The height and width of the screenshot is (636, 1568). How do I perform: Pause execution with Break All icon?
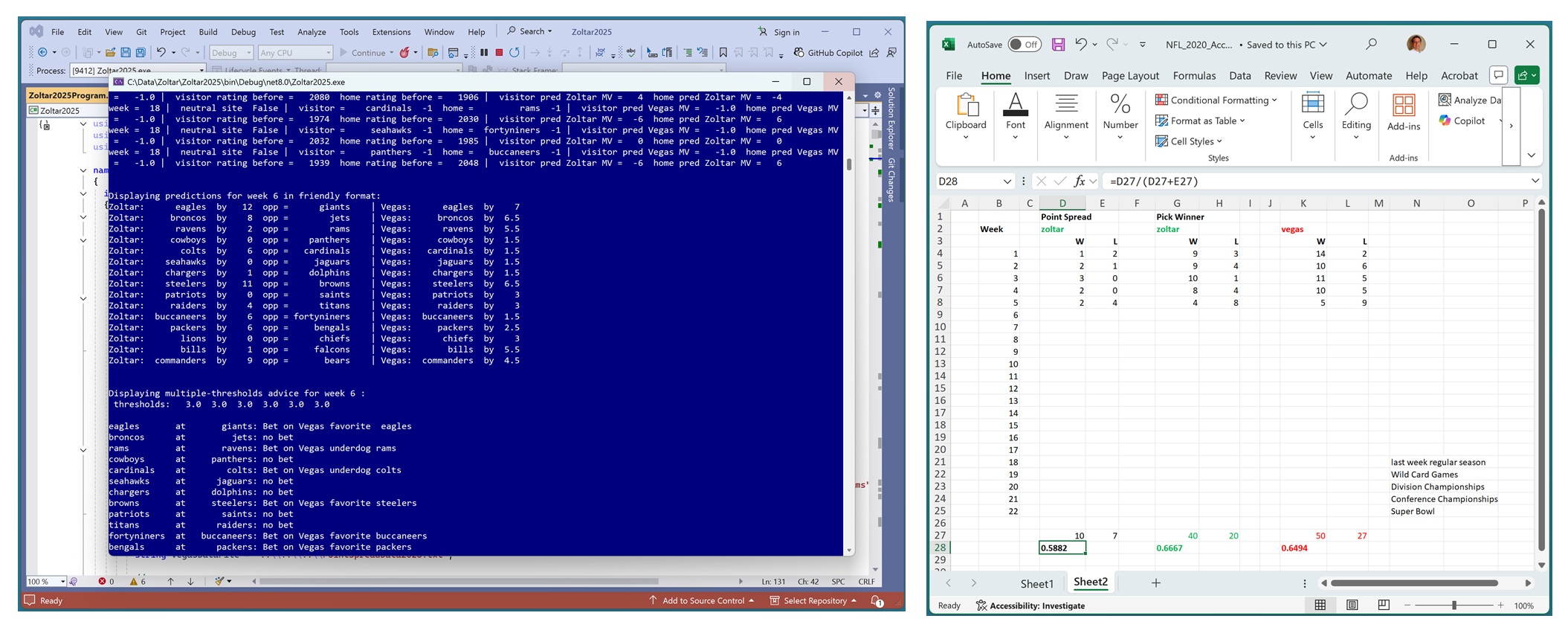[x=484, y=53]
